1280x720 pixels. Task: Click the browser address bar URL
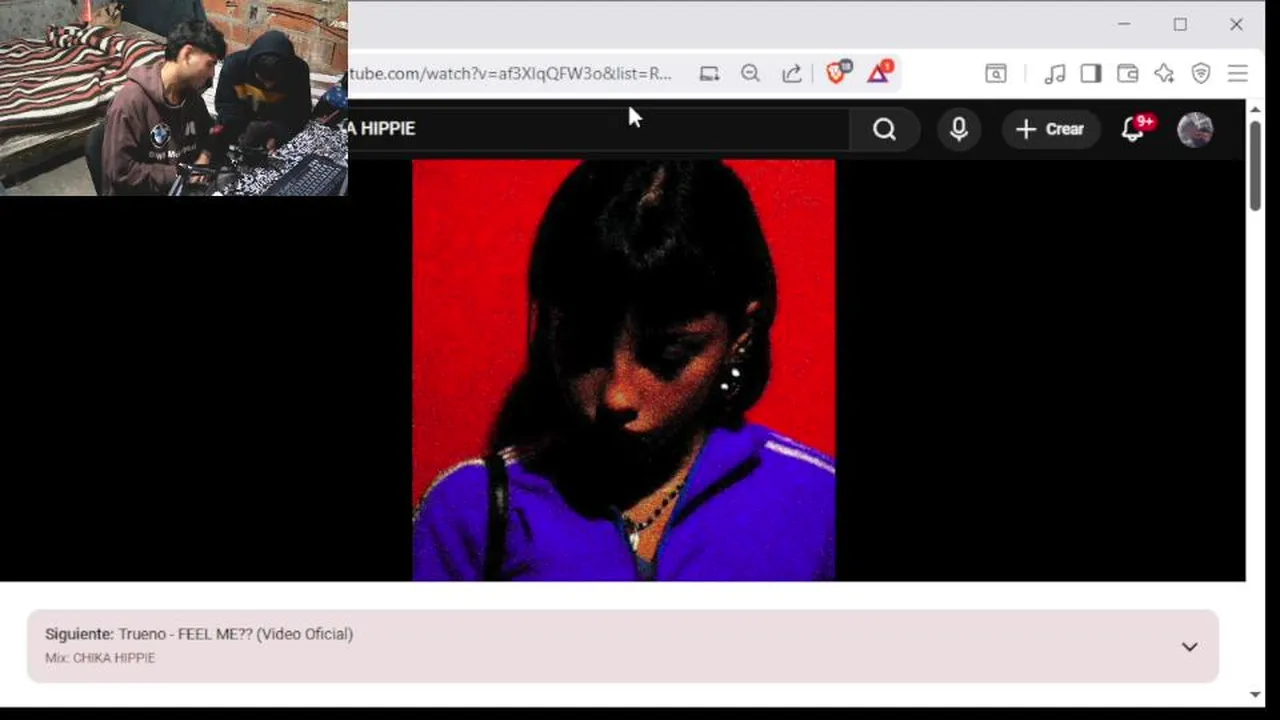tap(510, 74)
